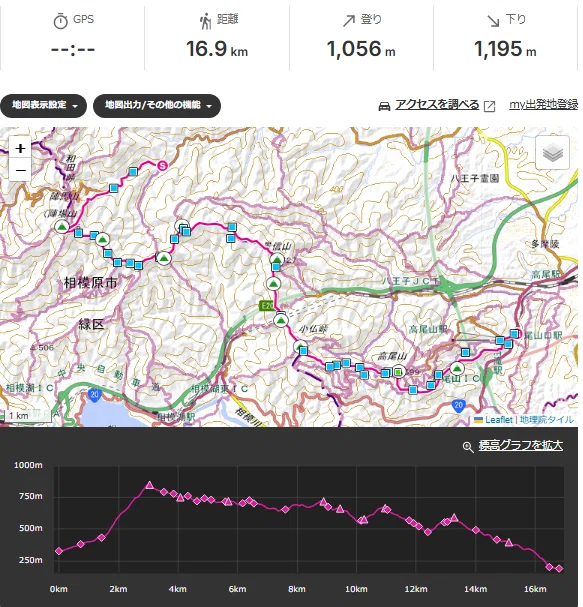The width and height of the screenshot is (583, 607).
Task: Open the my出発地登録 link
Action: (x=544, y=105)
